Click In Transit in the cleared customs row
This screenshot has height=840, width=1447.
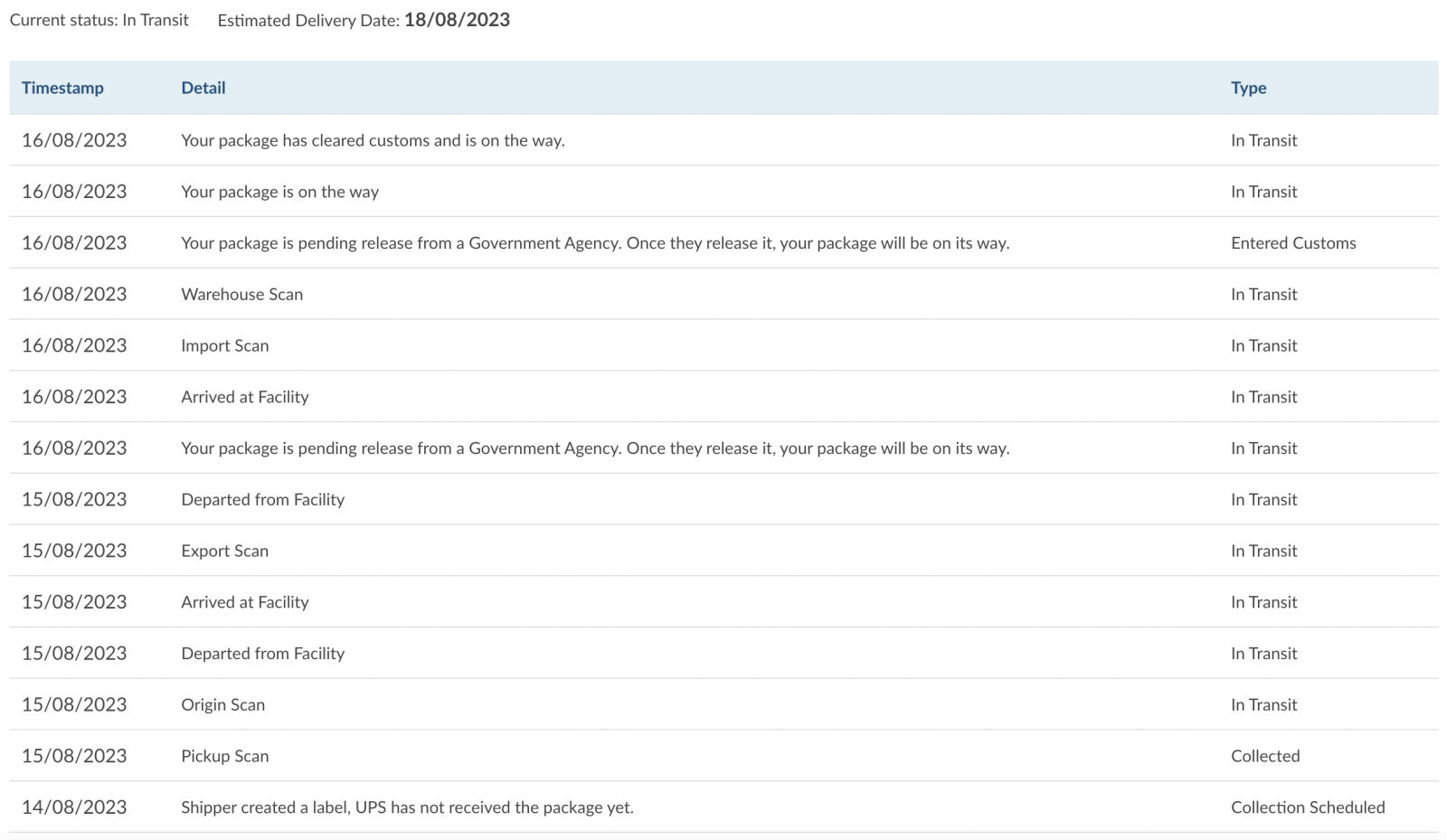[x=1263, y=140]
